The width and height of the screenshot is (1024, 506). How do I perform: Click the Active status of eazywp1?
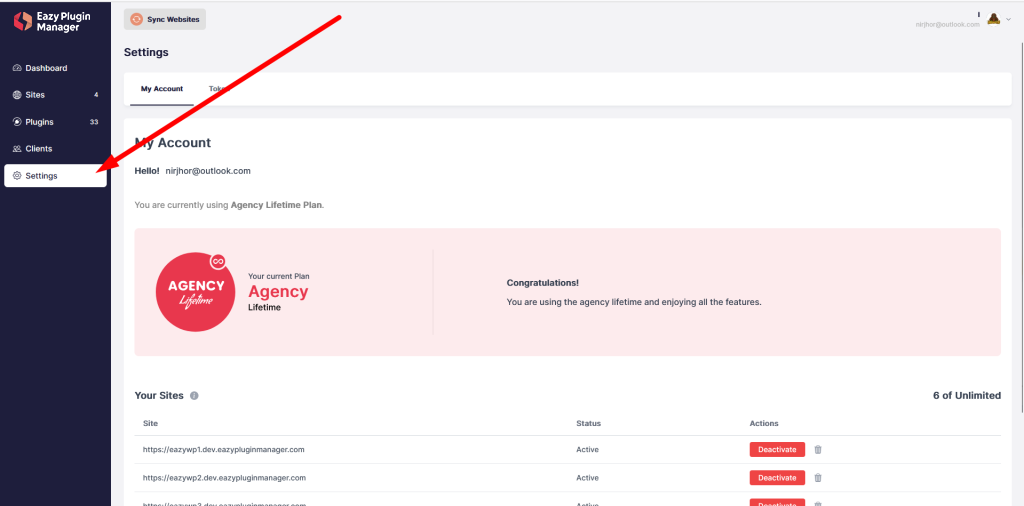[x=587, y=449]
